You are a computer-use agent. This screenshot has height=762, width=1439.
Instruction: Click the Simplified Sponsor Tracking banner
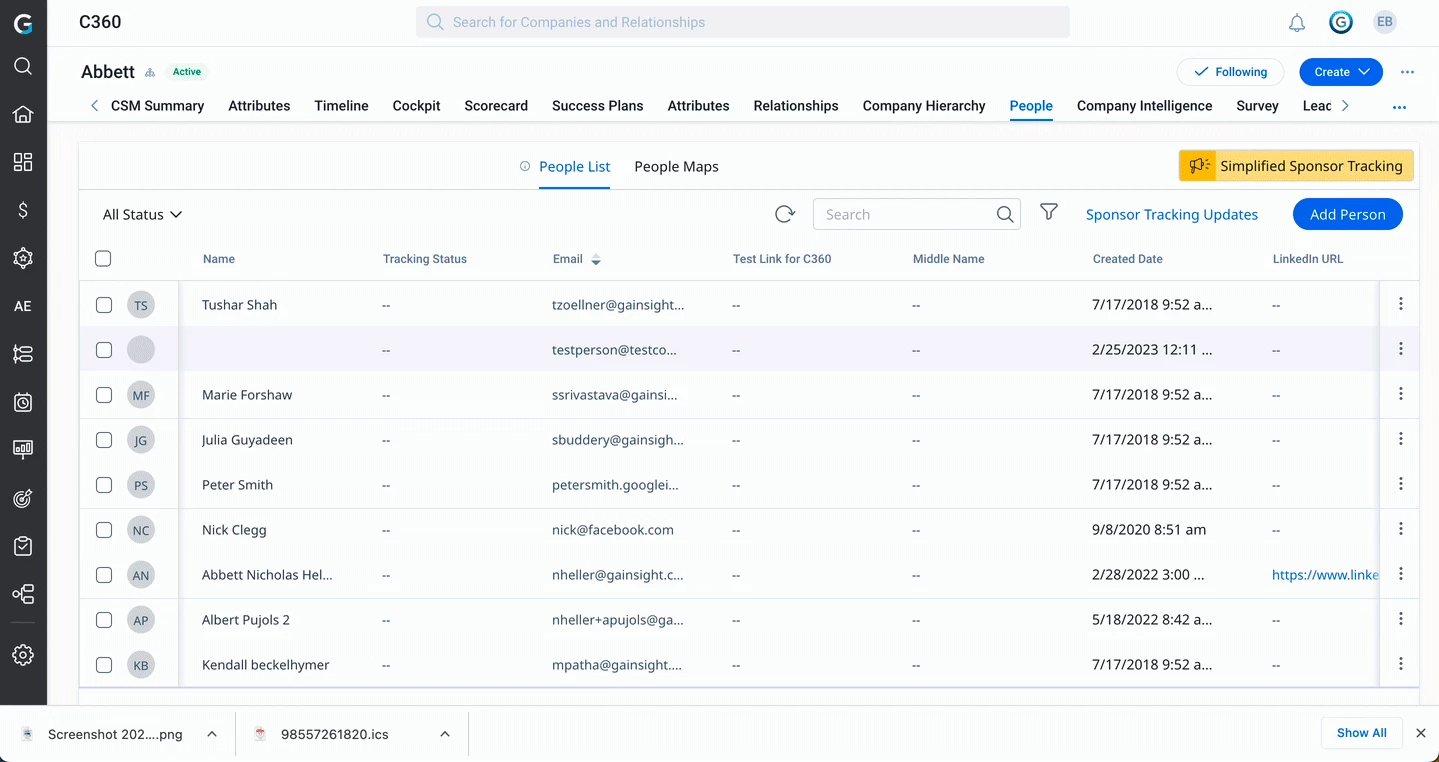pos(1296,166)
